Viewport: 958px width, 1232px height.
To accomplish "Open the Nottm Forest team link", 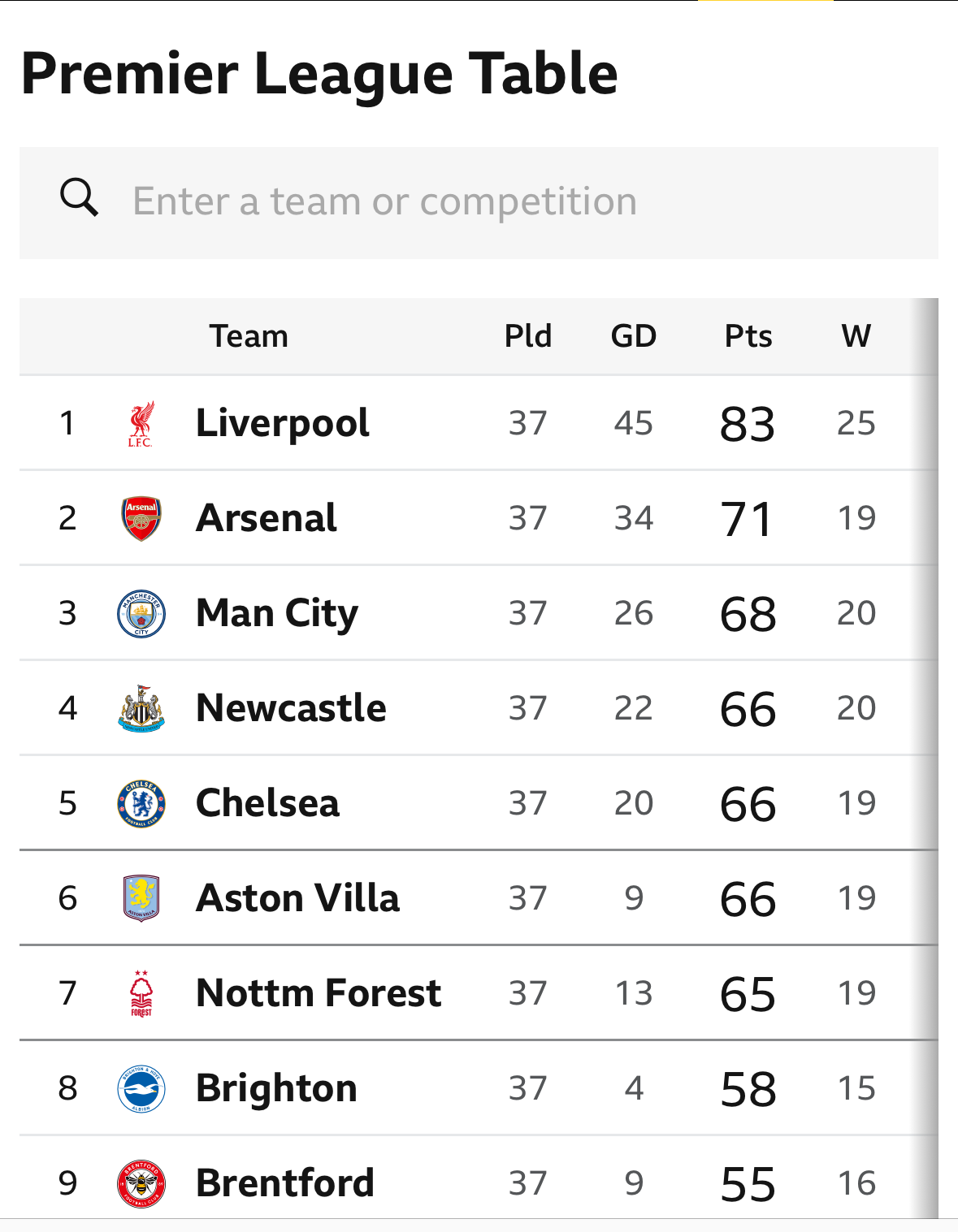I will pos(319,993).
